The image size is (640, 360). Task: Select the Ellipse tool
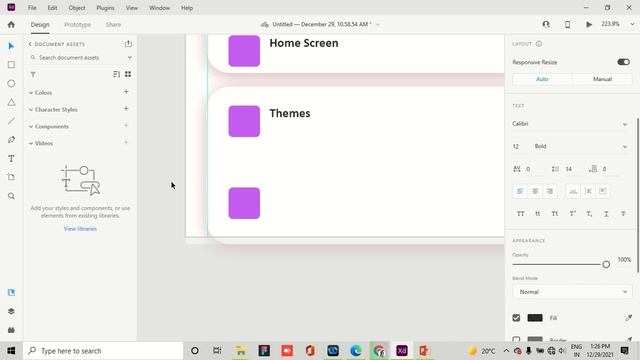click(x=11, y=83)
